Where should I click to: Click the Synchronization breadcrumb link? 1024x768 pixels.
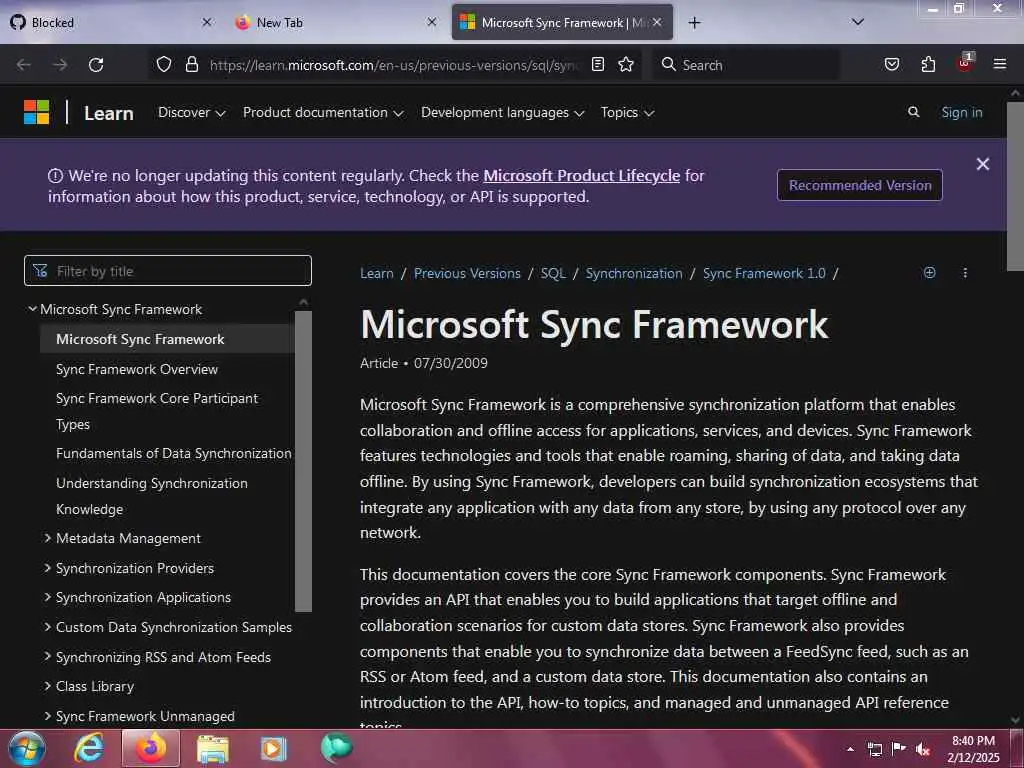(x=633, y=273)
